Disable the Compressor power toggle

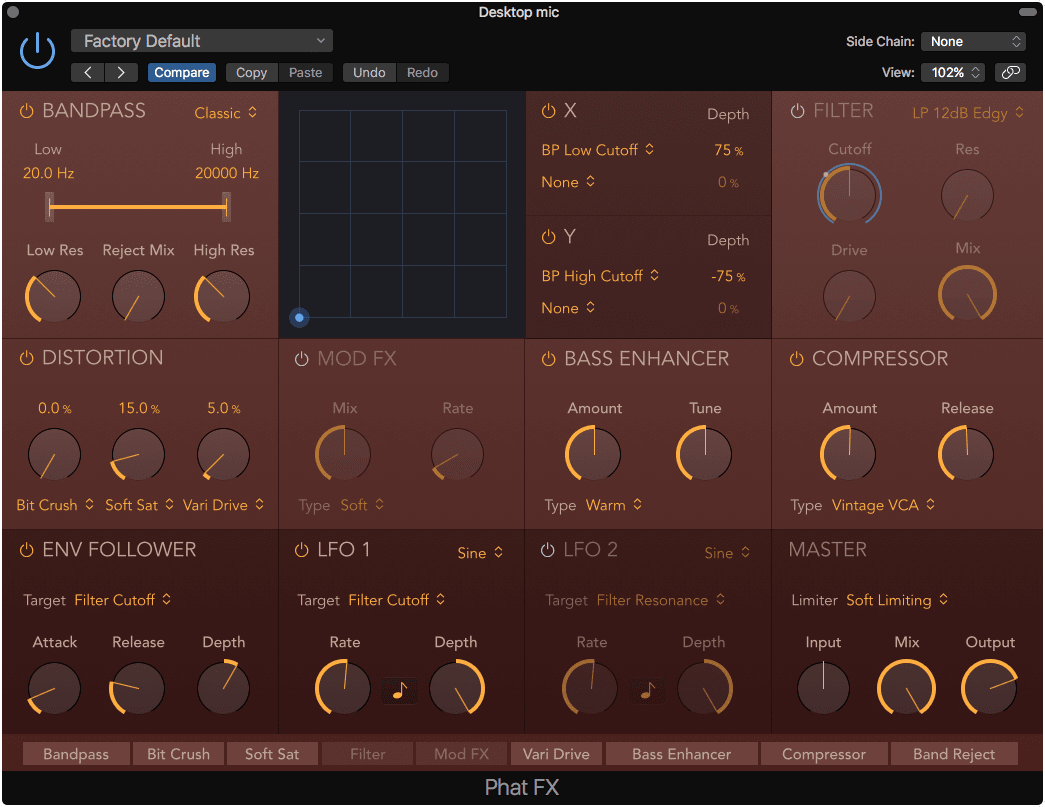tap(797, 359)
